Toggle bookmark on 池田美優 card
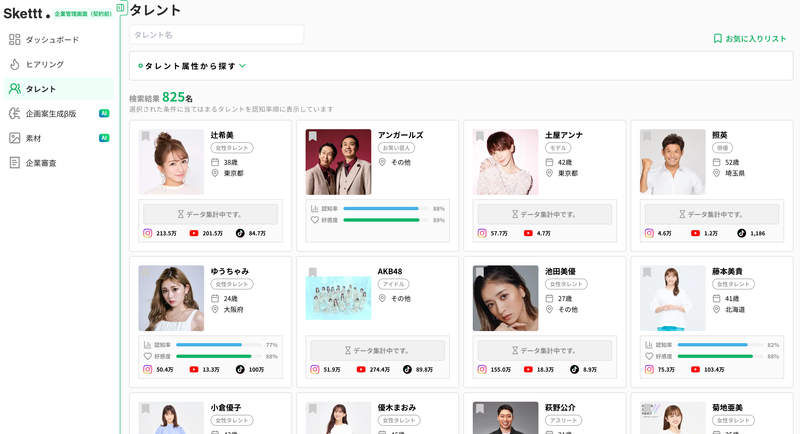Screen dimensions: 800x434 [x=479, y=272]
